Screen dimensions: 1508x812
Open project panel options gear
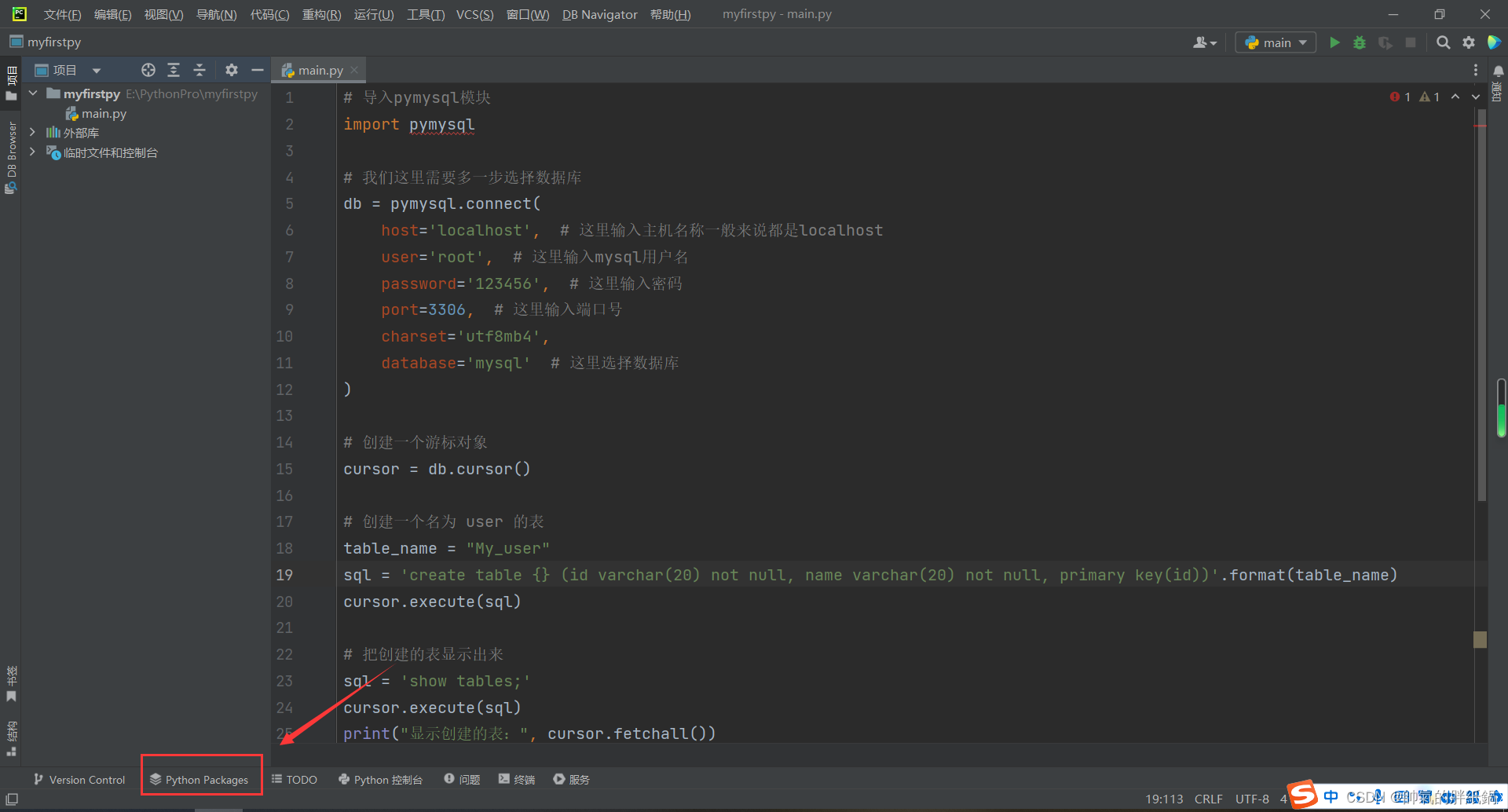click(231, 70)
